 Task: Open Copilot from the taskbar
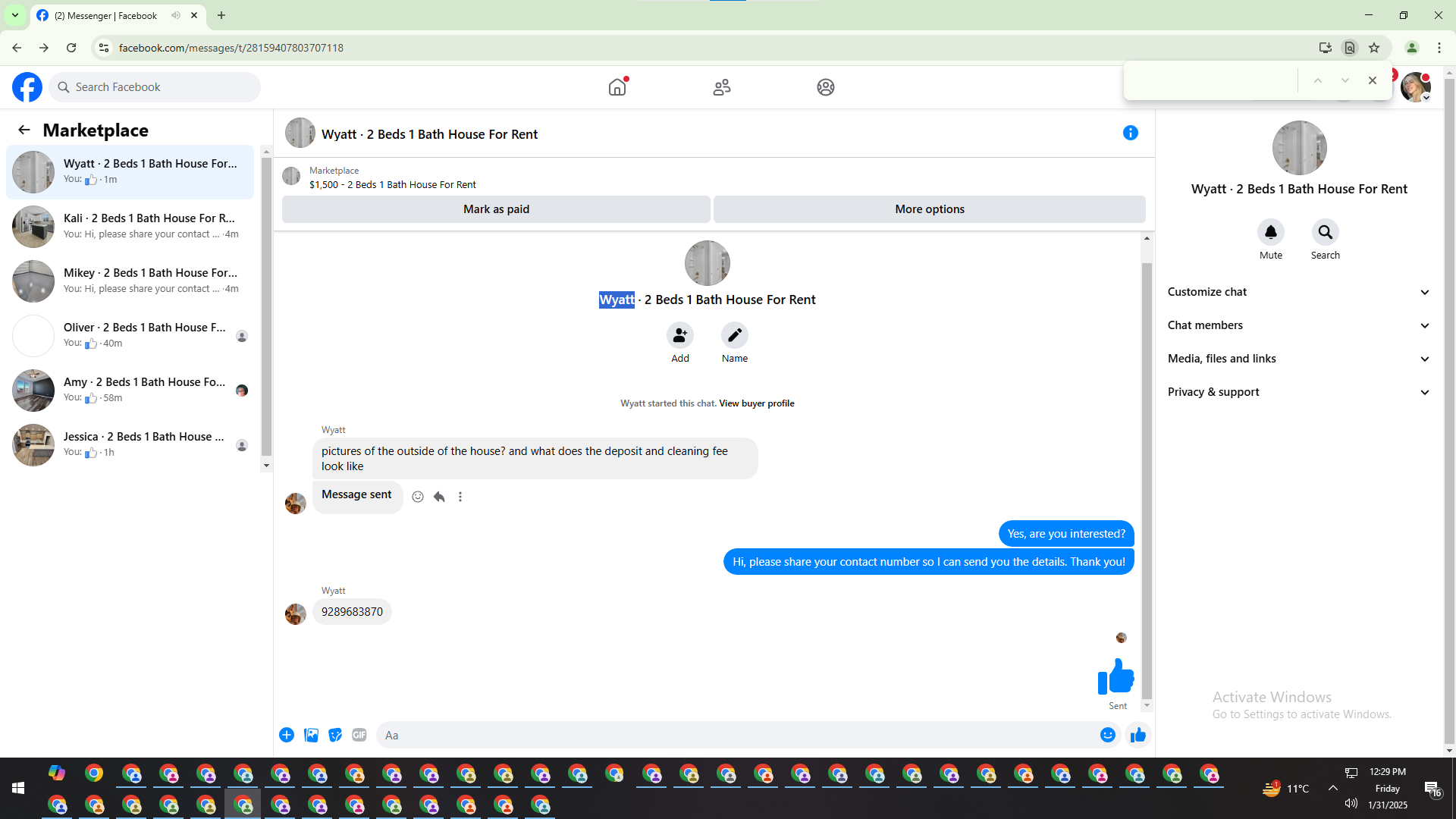57,773
